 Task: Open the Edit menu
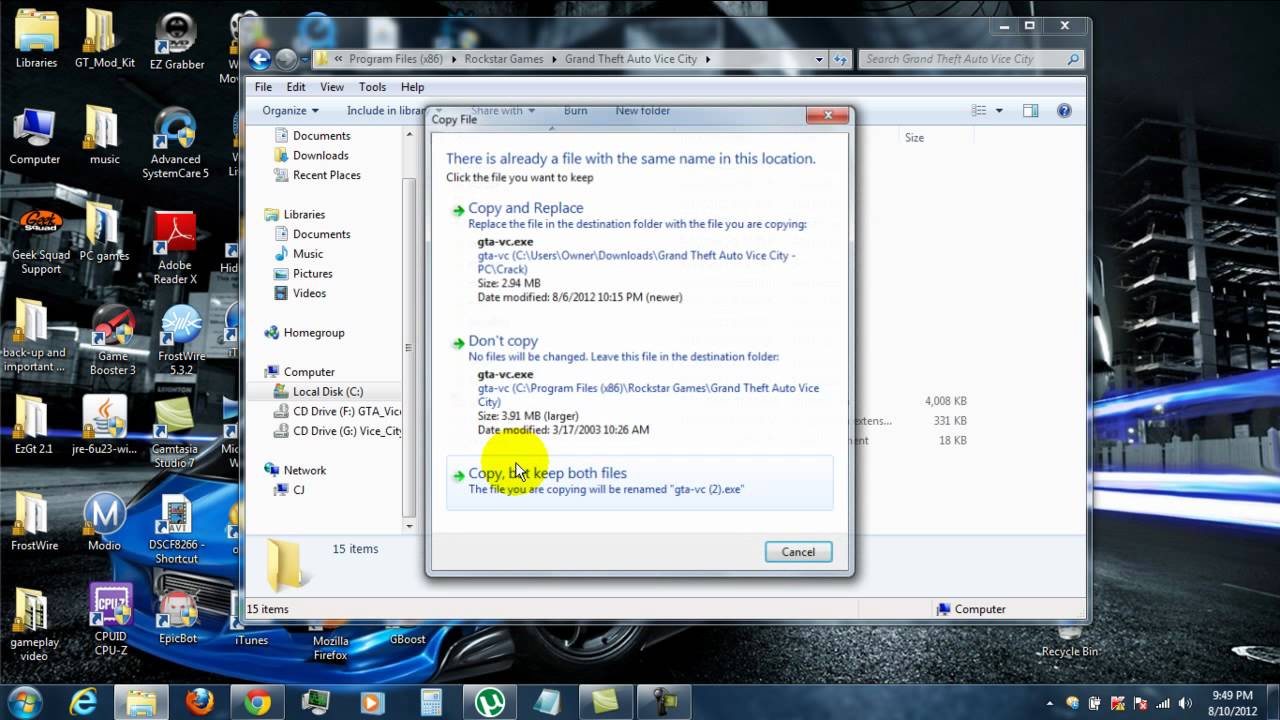[x=296, y=87]
